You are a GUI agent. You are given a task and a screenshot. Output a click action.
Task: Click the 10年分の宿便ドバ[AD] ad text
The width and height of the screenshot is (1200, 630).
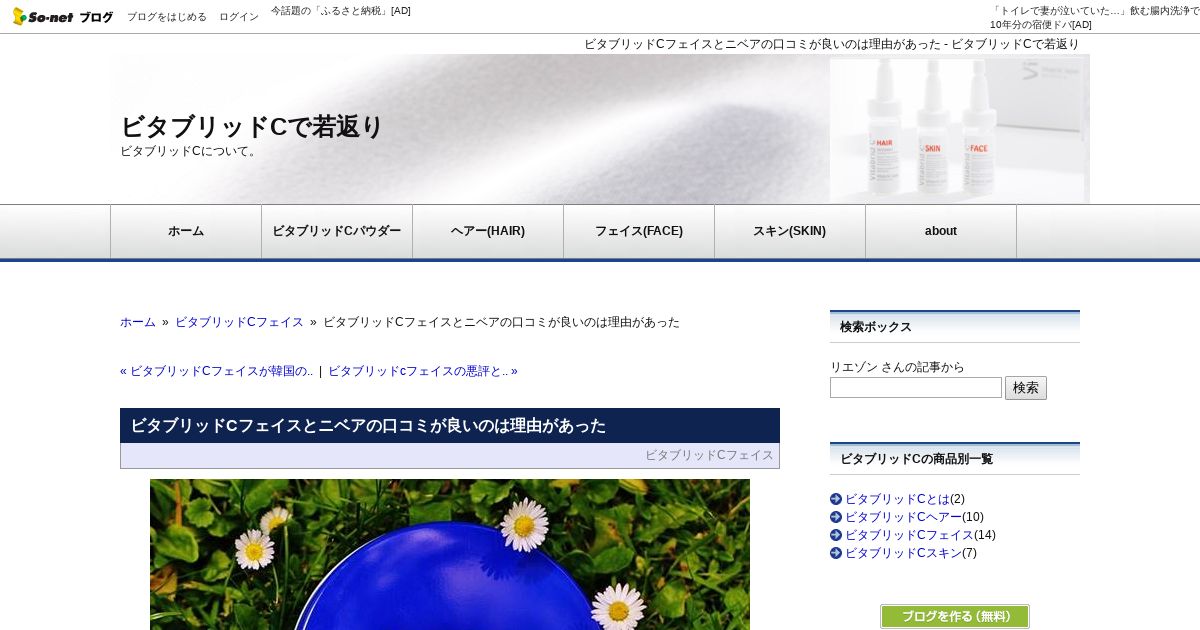click(1041, 25)
